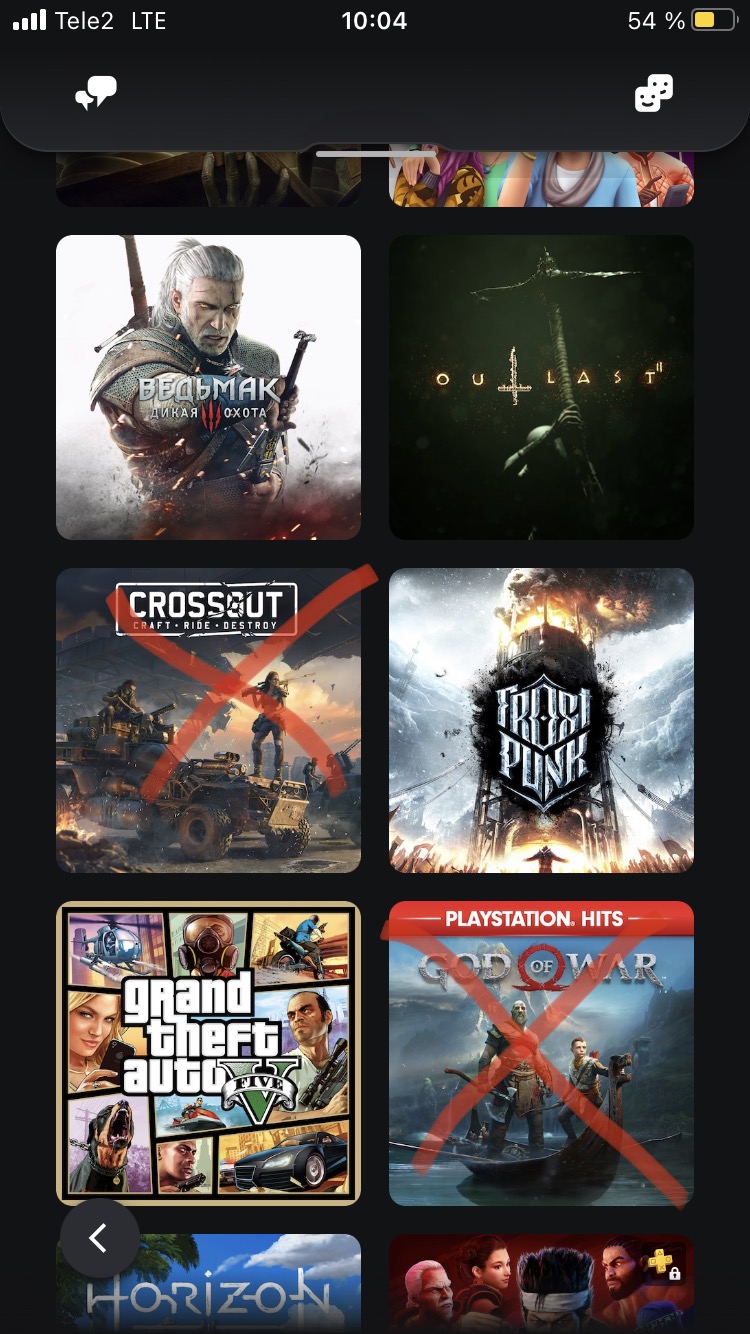Select the Crossout game cover
This screenshot has height=1334, width=750.
point(208,720)
